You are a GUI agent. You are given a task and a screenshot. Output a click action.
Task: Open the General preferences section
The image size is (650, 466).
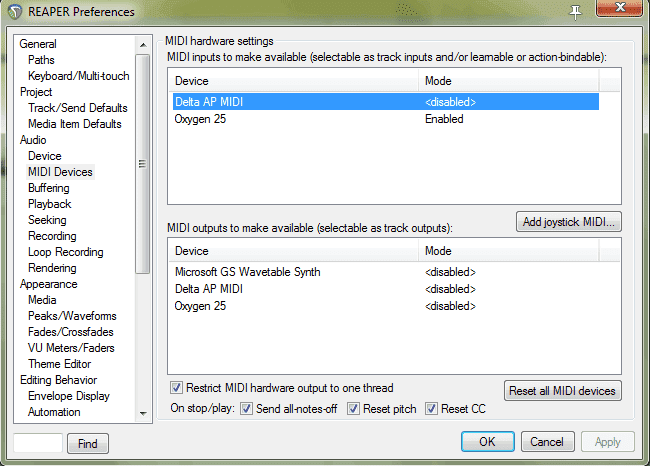pos(38,44)
